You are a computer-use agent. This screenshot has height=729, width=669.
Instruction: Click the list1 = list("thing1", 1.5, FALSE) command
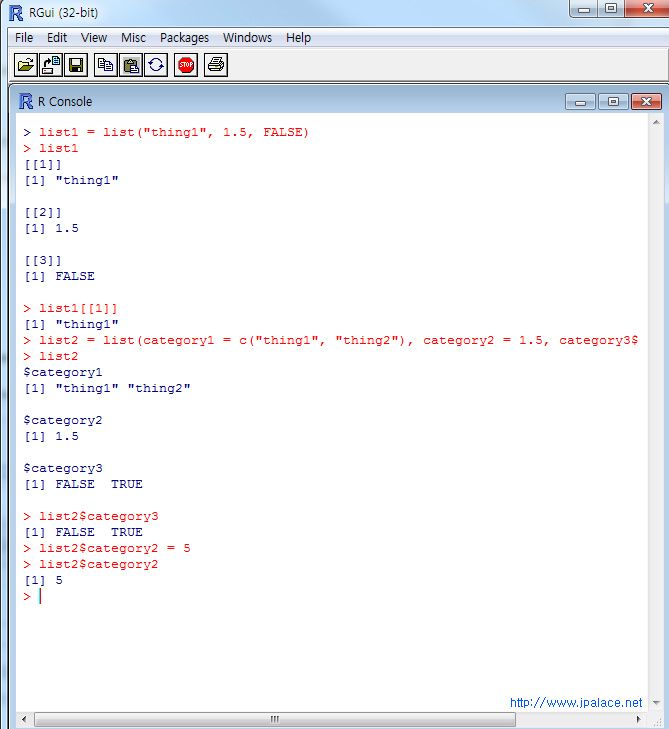coord(173,133)
